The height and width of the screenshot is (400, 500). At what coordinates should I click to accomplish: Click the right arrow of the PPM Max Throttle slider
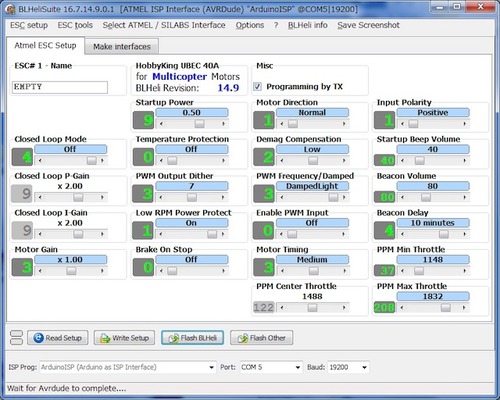click(464, 307)
